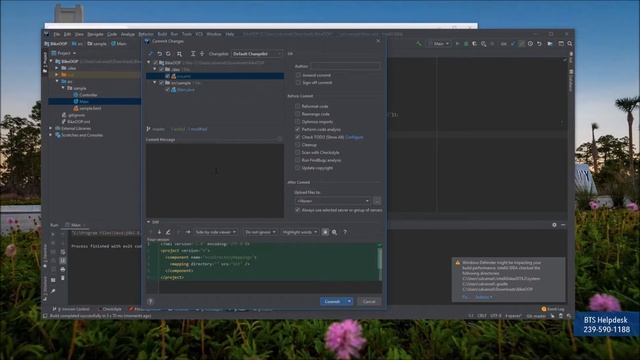This screenshot has height=360, width=640.
Task: Click the Debug bug icon in main toolbar
Action: (x=466, y=43)
